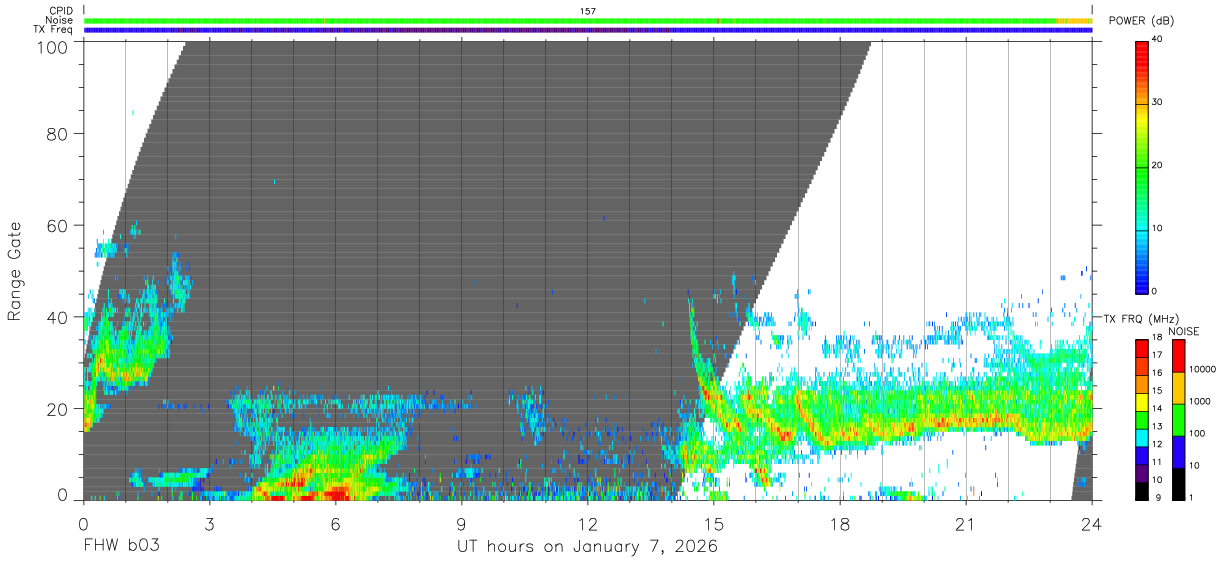The image size is (1228, 567).
Task: Click the 10000 label on NOISE scale
Action: click(1201, 370)
